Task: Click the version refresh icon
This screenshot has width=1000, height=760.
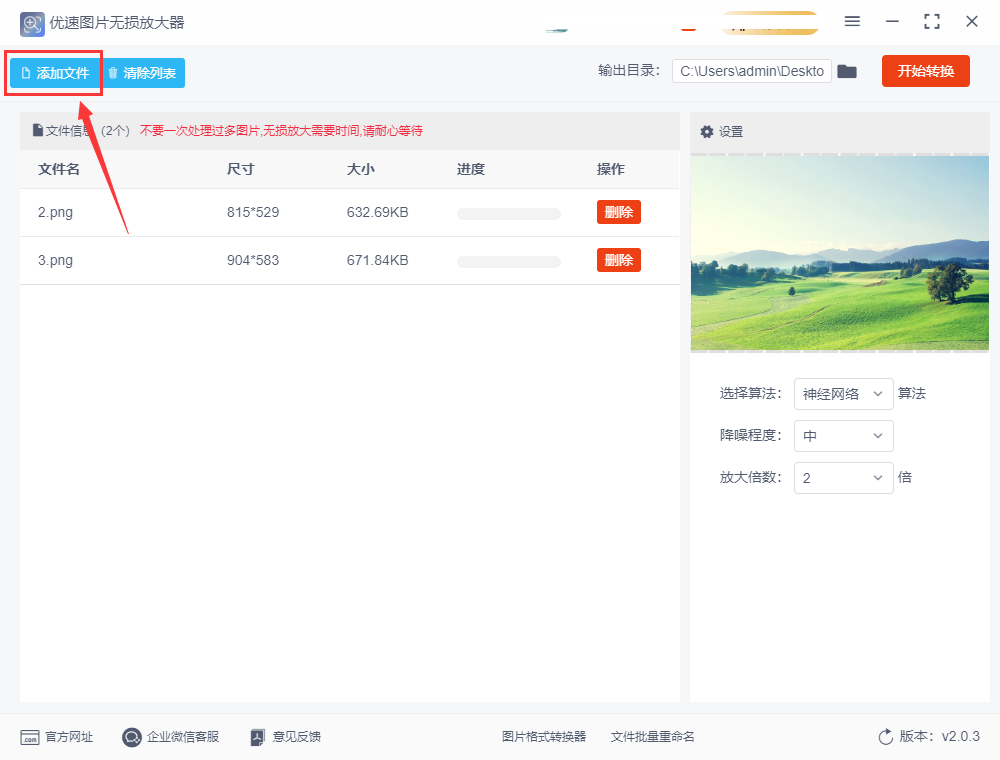Action: [x=885, y=737]
